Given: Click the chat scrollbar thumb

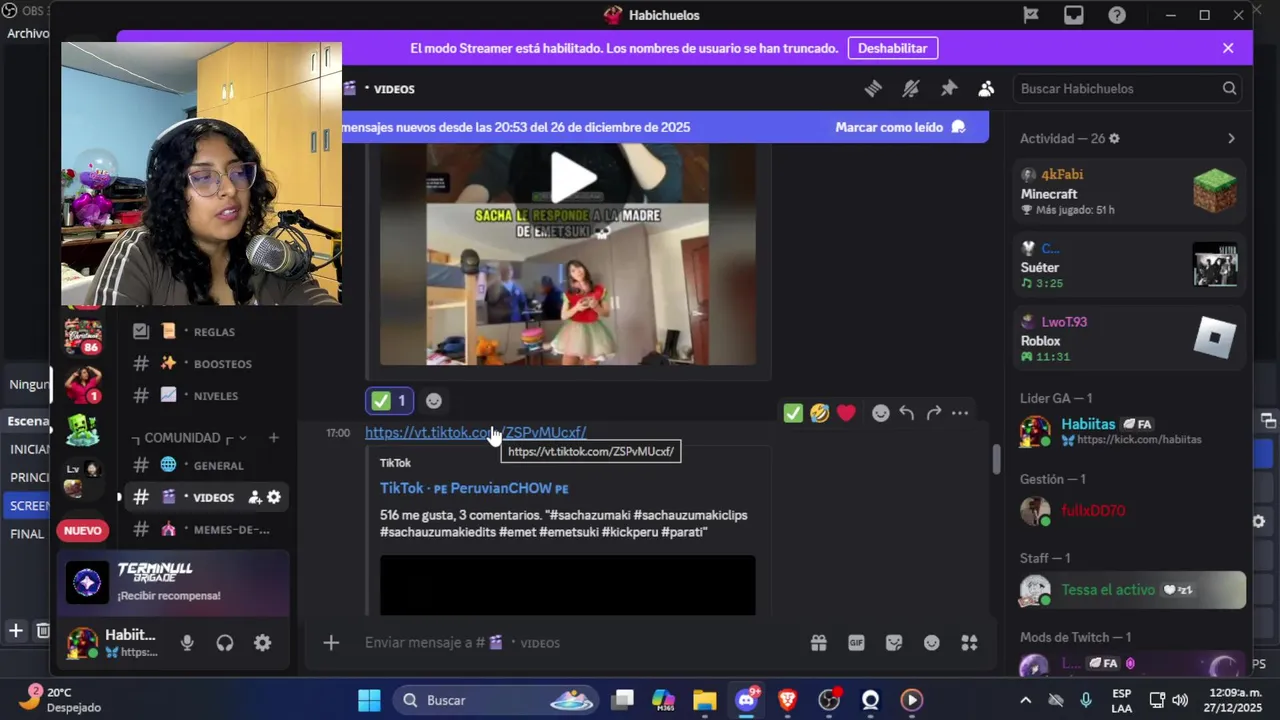Looking at the screenshot, I should tap(996, 460).
